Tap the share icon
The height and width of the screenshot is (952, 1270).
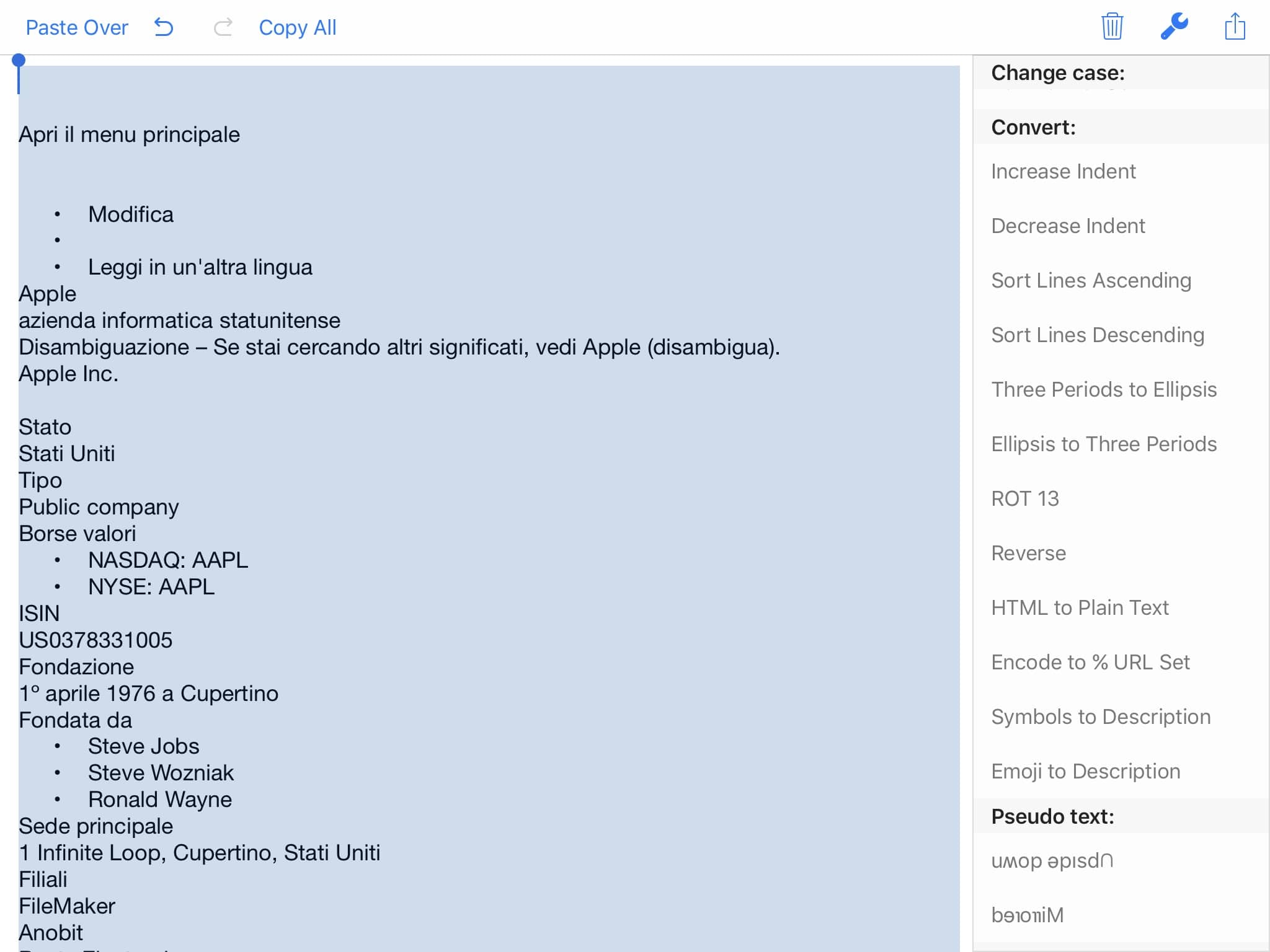coord(1235,27)
